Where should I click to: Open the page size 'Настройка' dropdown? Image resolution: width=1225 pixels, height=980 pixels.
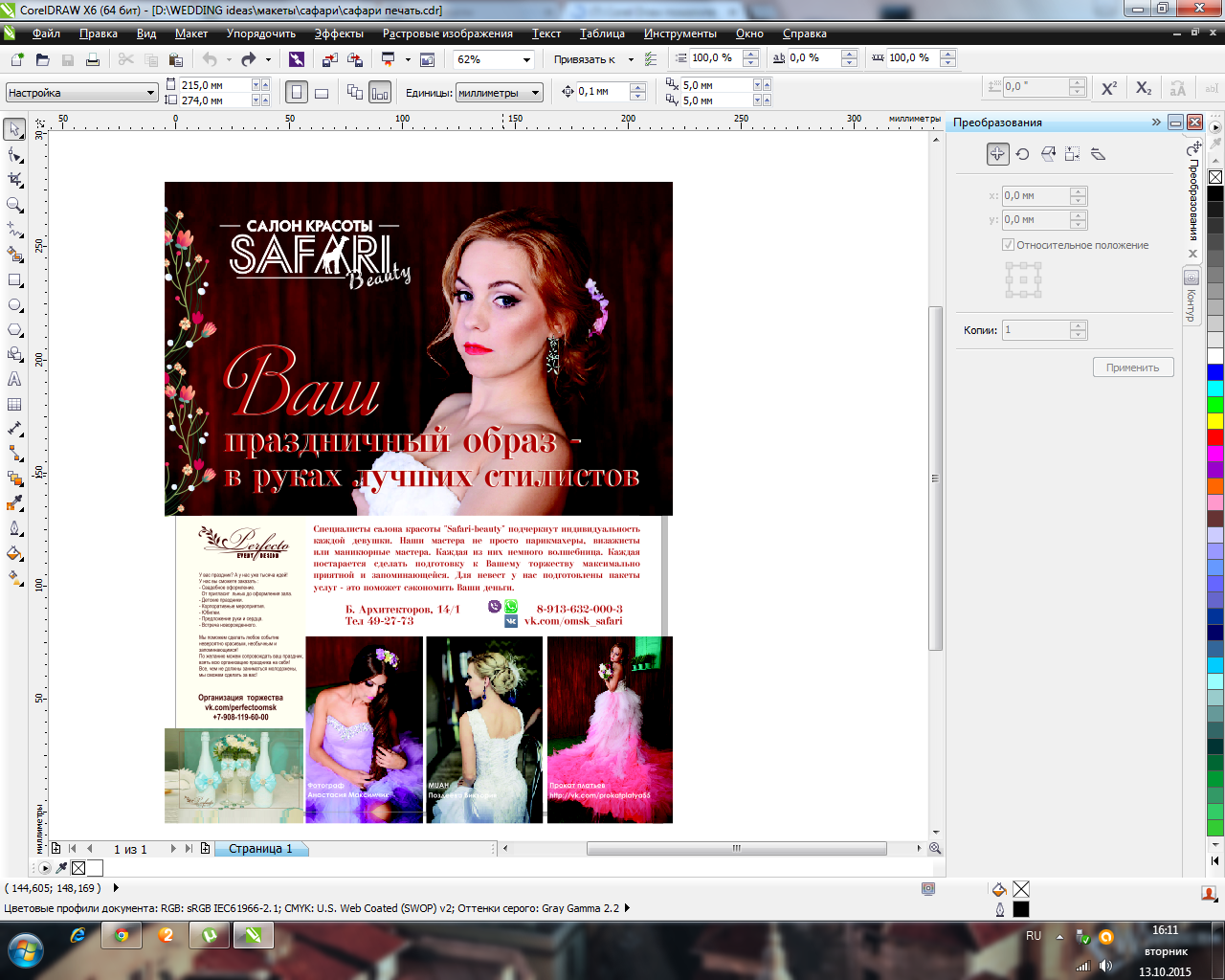click(151, 93)
